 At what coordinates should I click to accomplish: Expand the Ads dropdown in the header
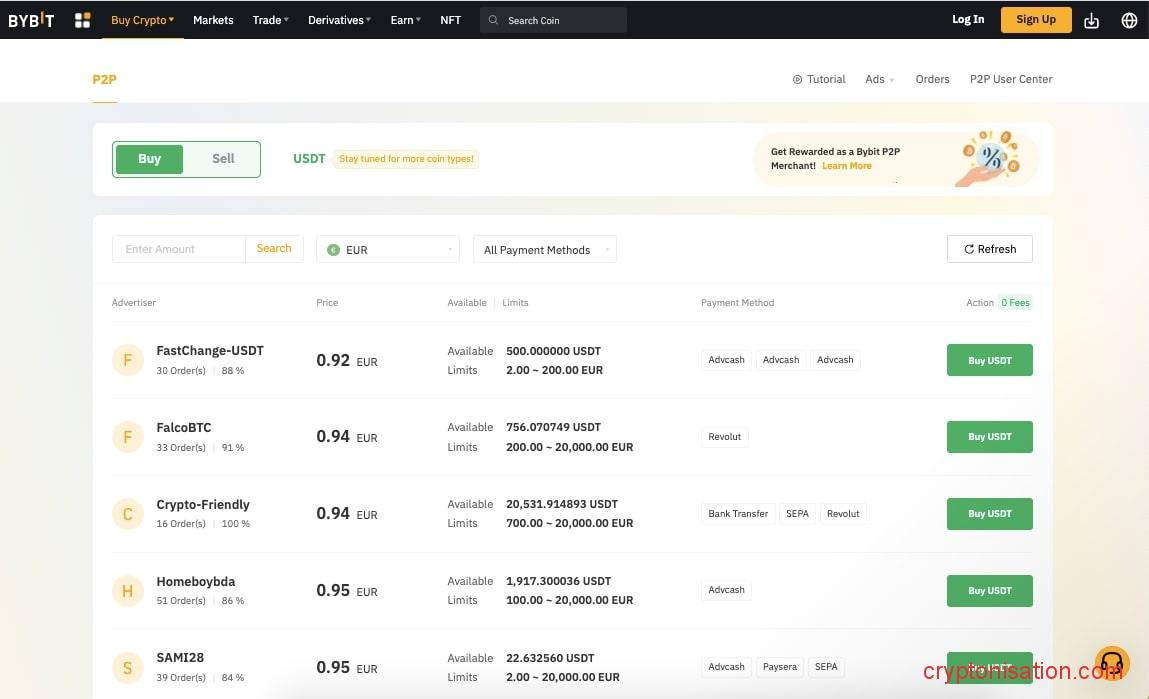coord(878,79)
